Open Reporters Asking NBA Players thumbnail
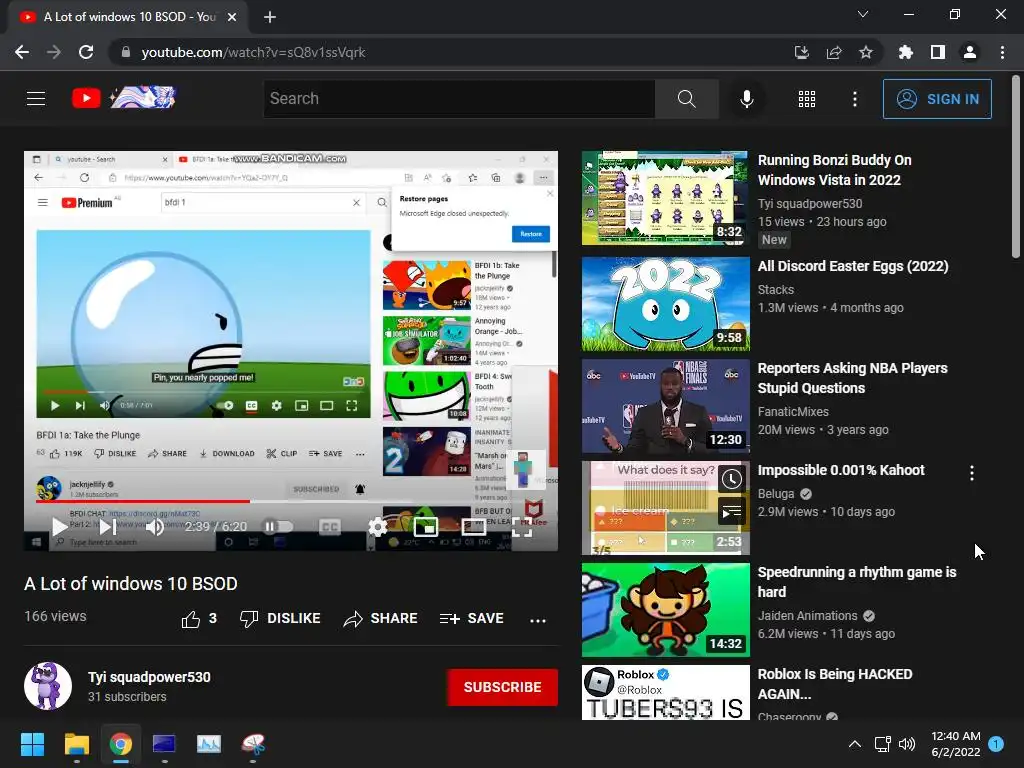This screenshot has height=768, width=1024. [x=665, y=406]
